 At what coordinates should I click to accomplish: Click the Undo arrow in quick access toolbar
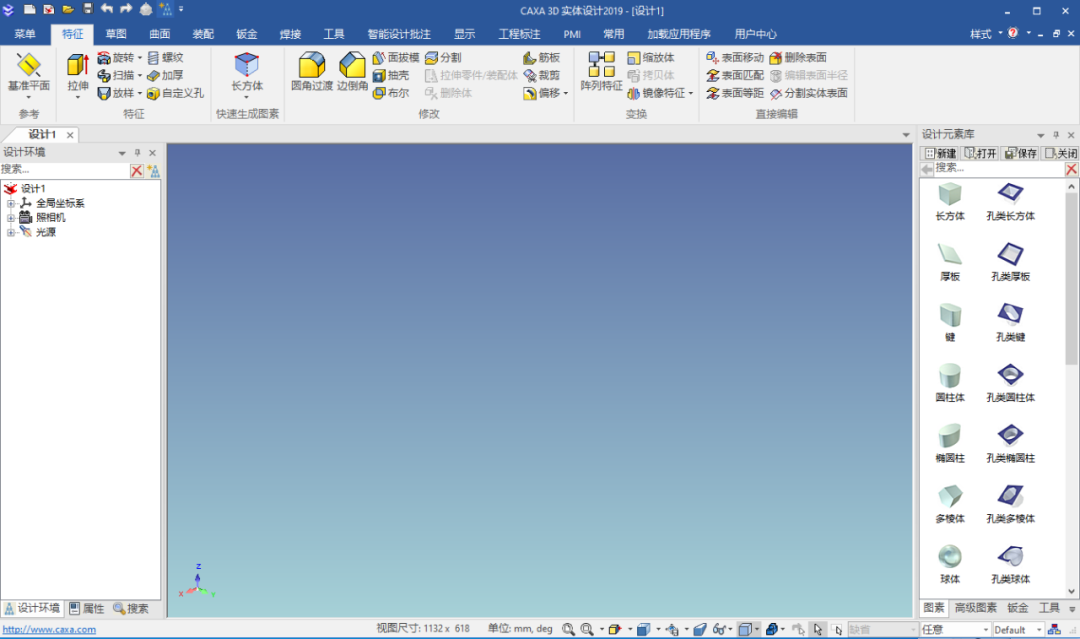click(x=107, y=9)
